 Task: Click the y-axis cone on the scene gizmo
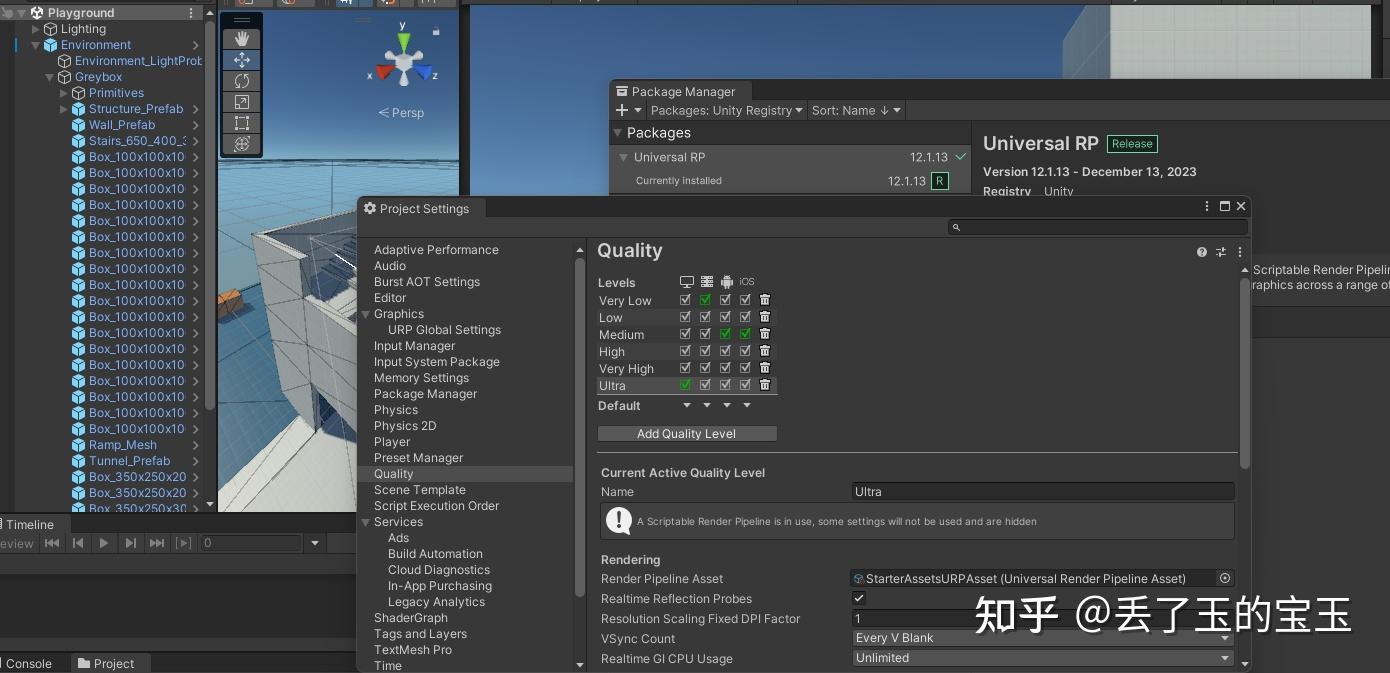pos(403,37)
